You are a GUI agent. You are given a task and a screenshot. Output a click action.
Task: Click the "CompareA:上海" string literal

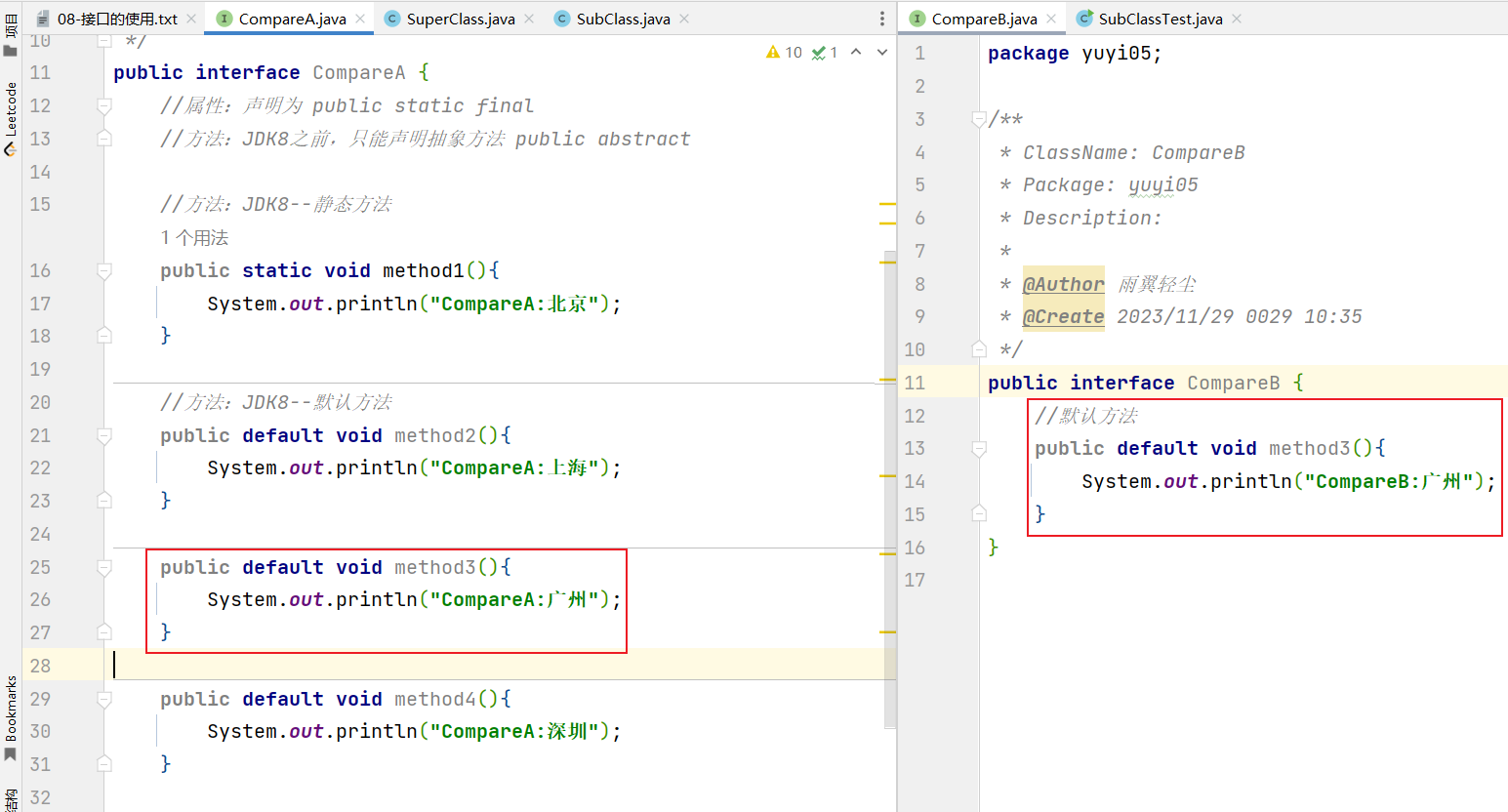pos(513,467)
